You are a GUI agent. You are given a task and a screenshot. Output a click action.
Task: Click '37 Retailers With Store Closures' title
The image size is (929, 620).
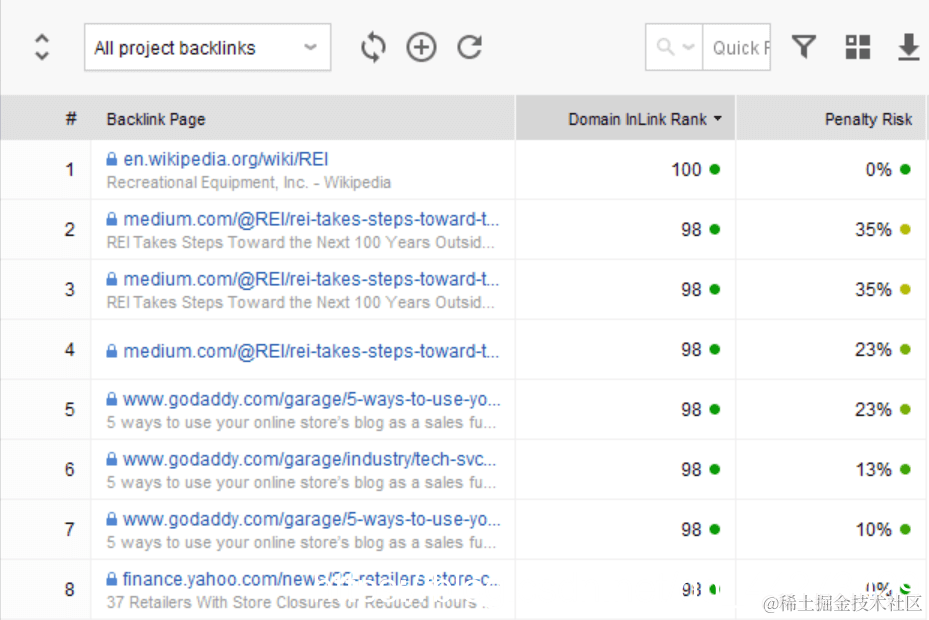pyautogui.click(x=297, y=602)
